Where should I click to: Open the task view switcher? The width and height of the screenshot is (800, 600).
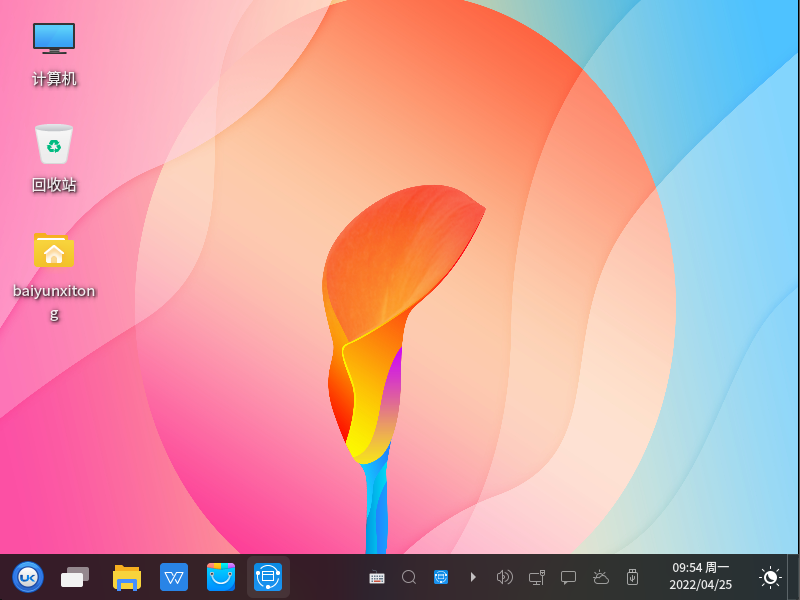pyautogui.click(x=75, y=577)
